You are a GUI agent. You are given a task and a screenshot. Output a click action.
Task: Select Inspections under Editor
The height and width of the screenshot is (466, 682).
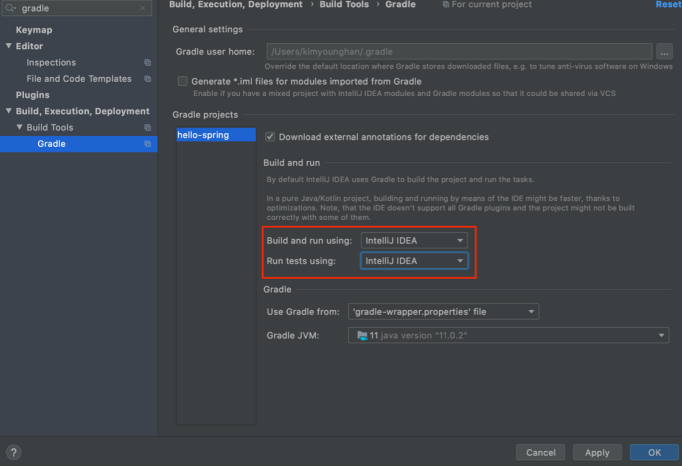[x=51, y=63]
